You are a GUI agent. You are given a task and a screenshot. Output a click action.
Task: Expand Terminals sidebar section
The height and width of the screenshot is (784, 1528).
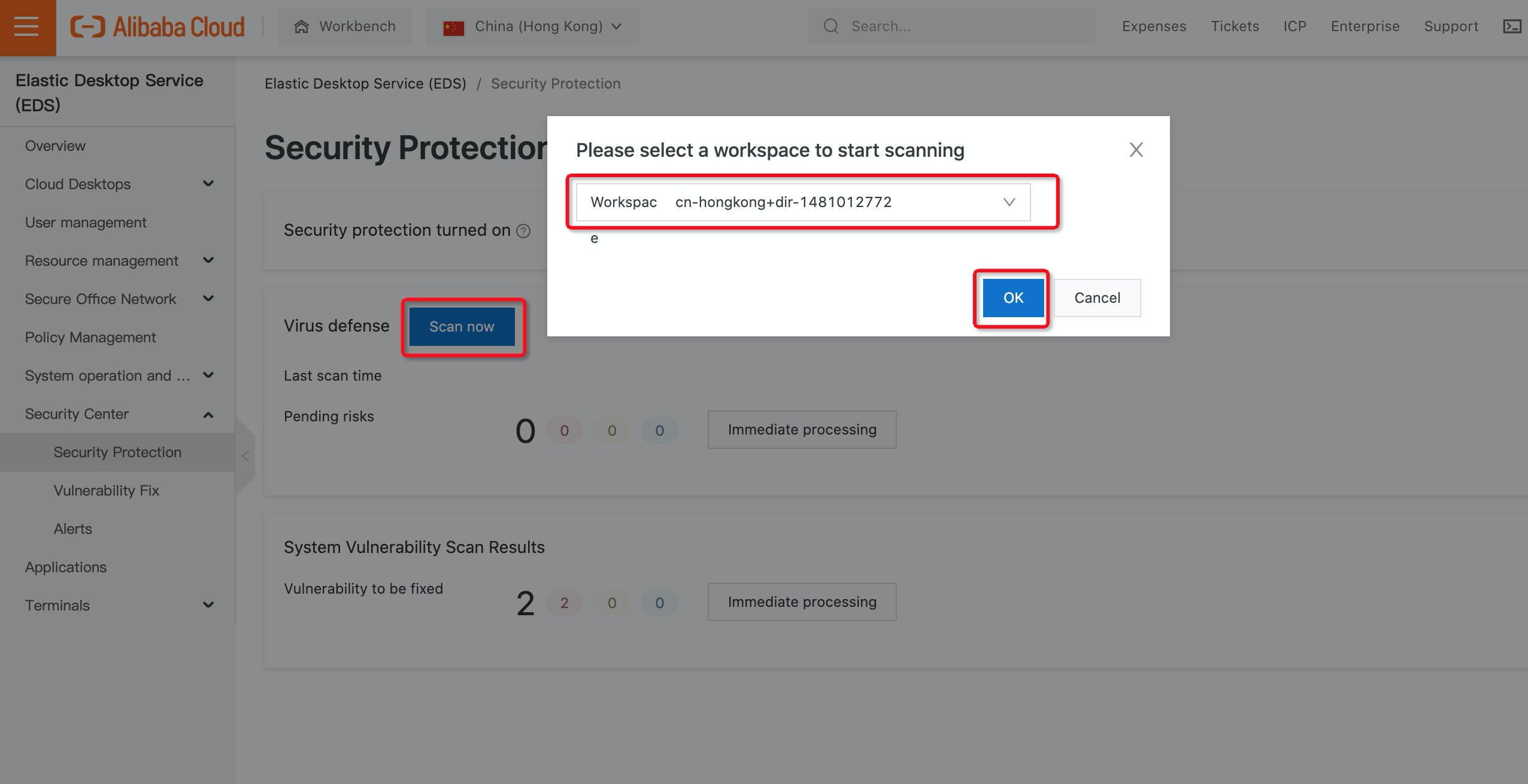208,605
